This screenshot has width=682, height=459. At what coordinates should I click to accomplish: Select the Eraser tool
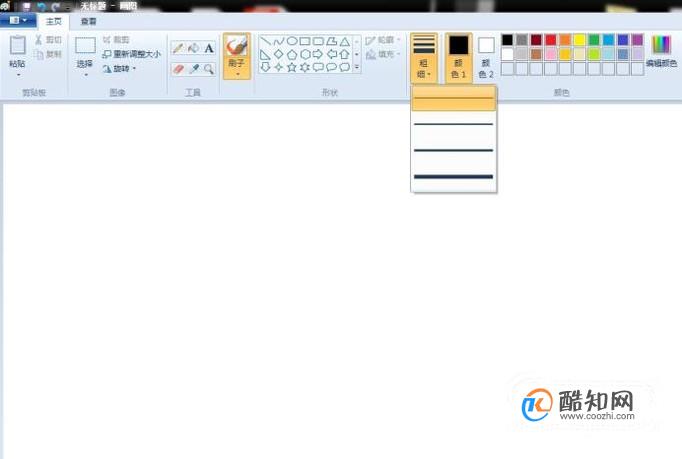[178, 69]
